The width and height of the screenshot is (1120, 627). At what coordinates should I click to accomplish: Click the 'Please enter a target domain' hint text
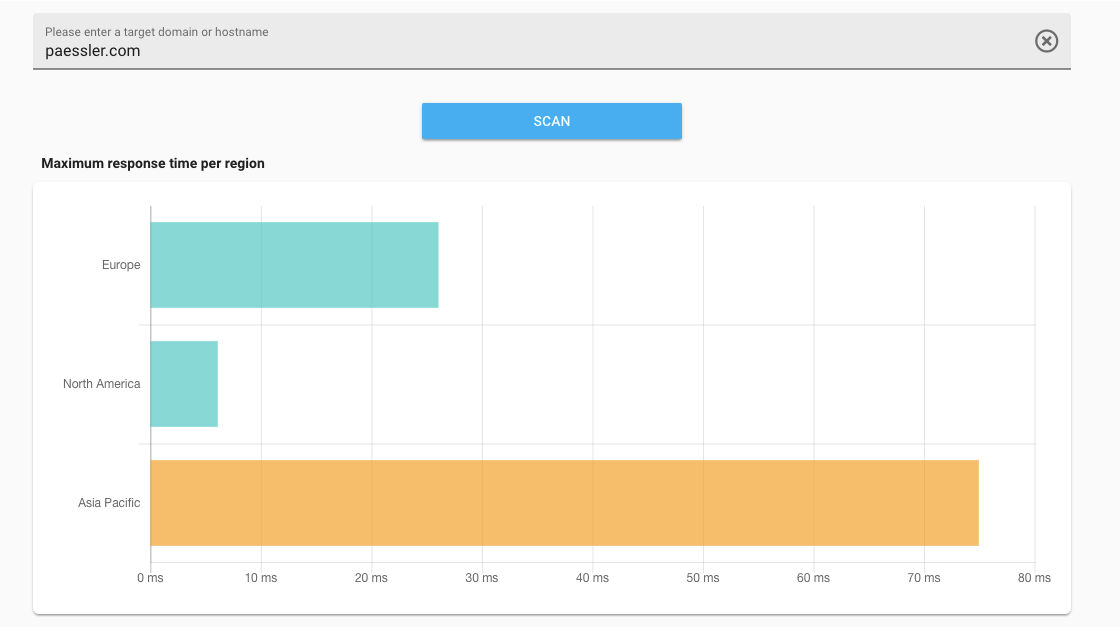156,32
